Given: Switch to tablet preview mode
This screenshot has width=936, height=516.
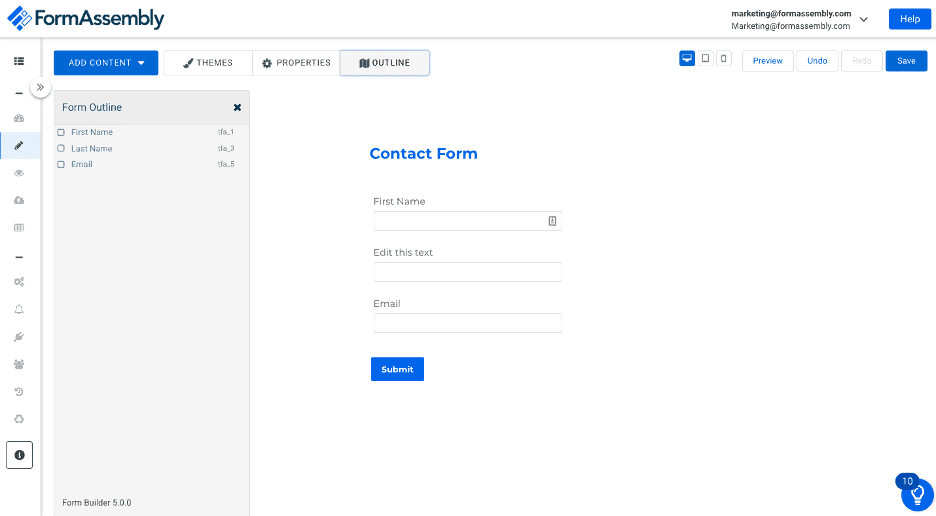Looking at the screenshot, I should coord(706,59).
